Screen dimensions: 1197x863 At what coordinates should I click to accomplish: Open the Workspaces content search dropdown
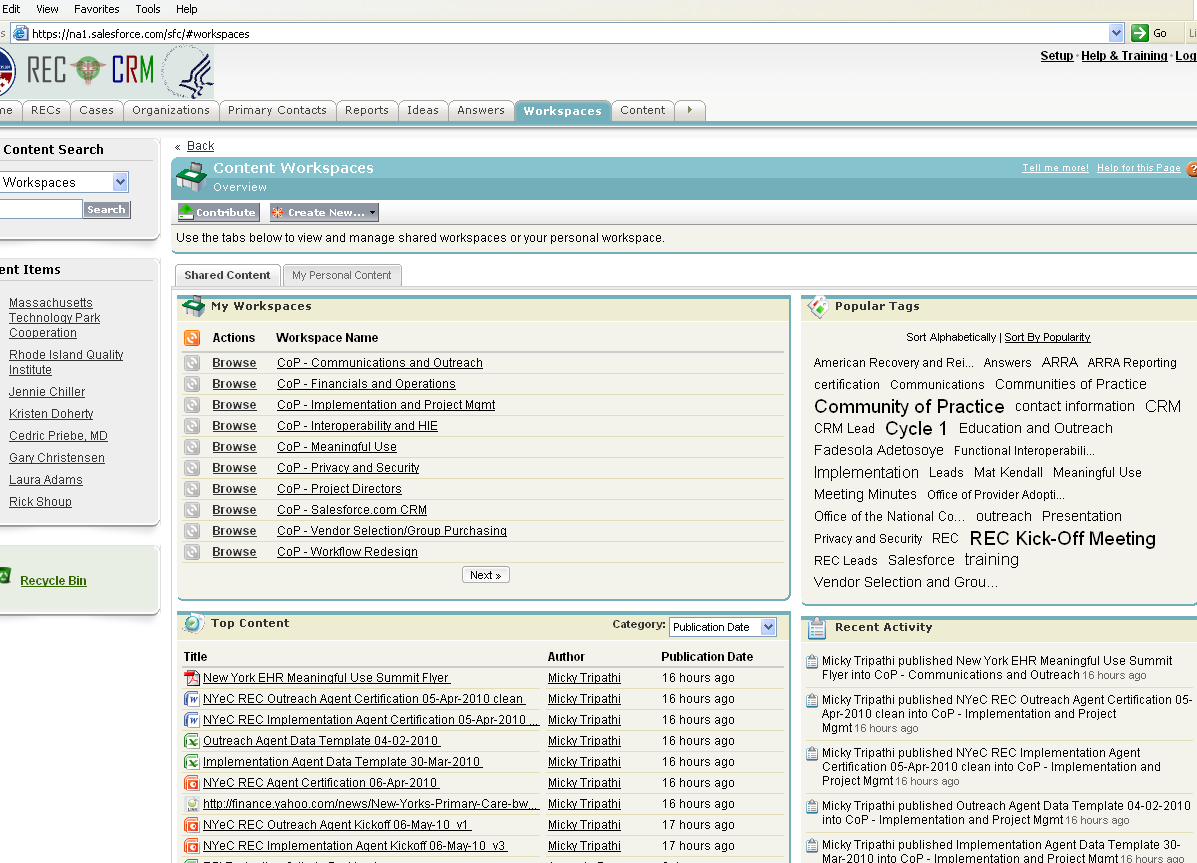click(120, 182)
